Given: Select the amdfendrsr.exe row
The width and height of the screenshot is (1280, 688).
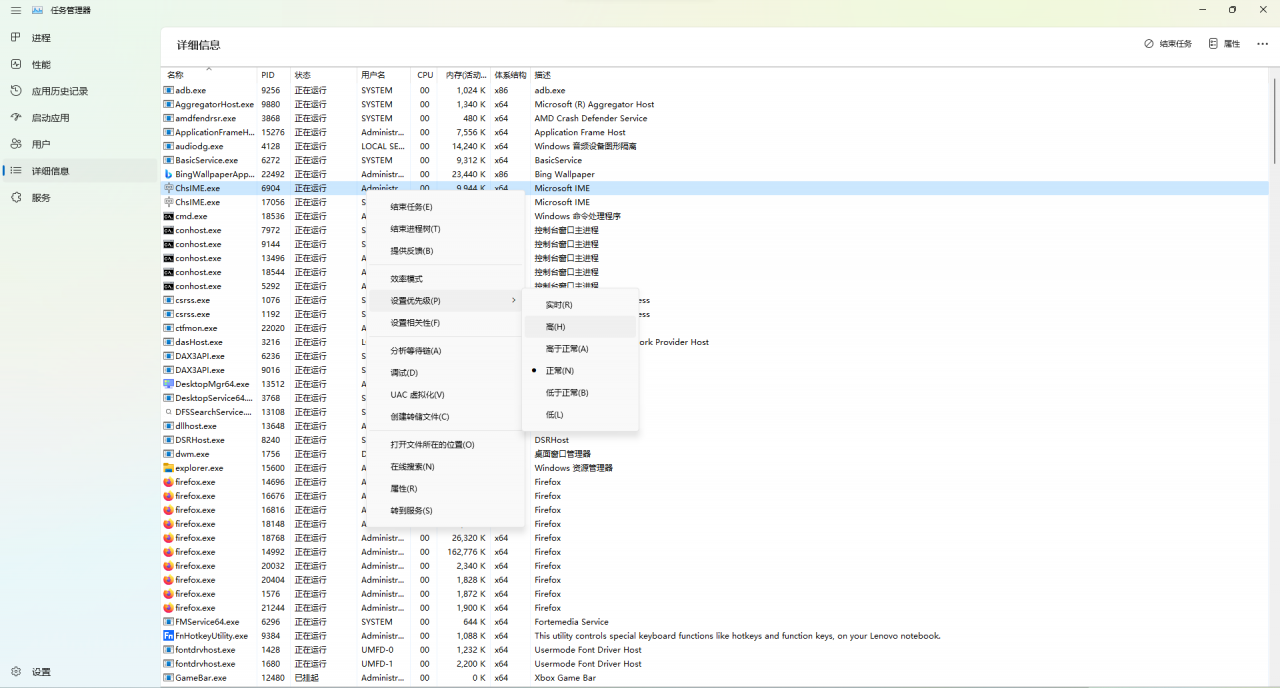Looking at the screenshot, I should 715,118.
